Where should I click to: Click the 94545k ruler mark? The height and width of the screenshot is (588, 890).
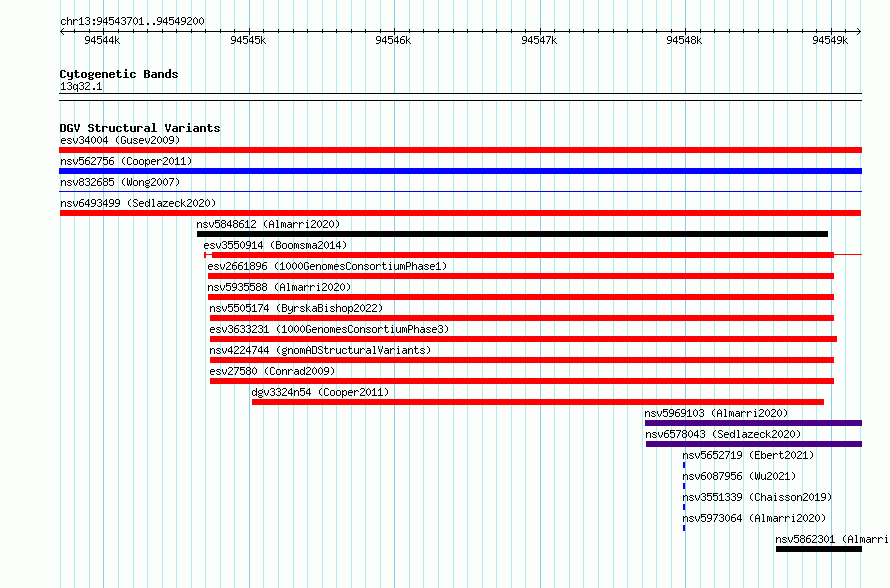click(248, 40)
